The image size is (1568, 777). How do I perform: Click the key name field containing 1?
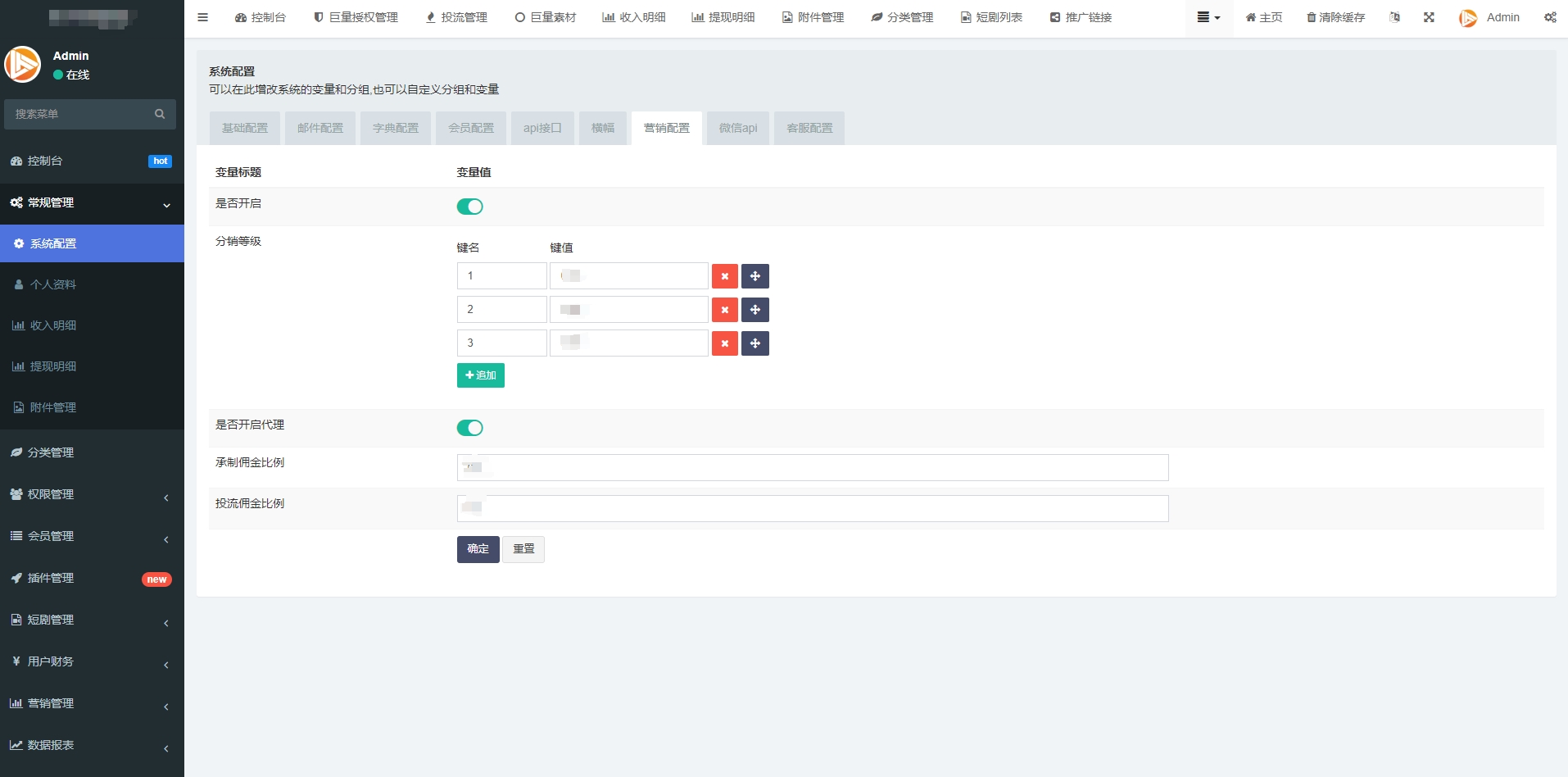502,276
